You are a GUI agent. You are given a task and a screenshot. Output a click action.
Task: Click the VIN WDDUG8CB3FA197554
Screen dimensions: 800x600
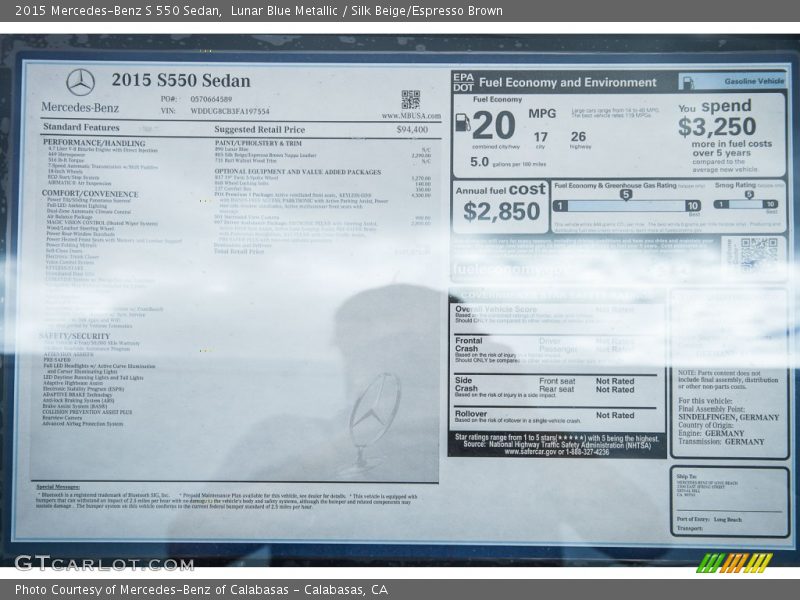pyautogui.click(x=230, y=111)
